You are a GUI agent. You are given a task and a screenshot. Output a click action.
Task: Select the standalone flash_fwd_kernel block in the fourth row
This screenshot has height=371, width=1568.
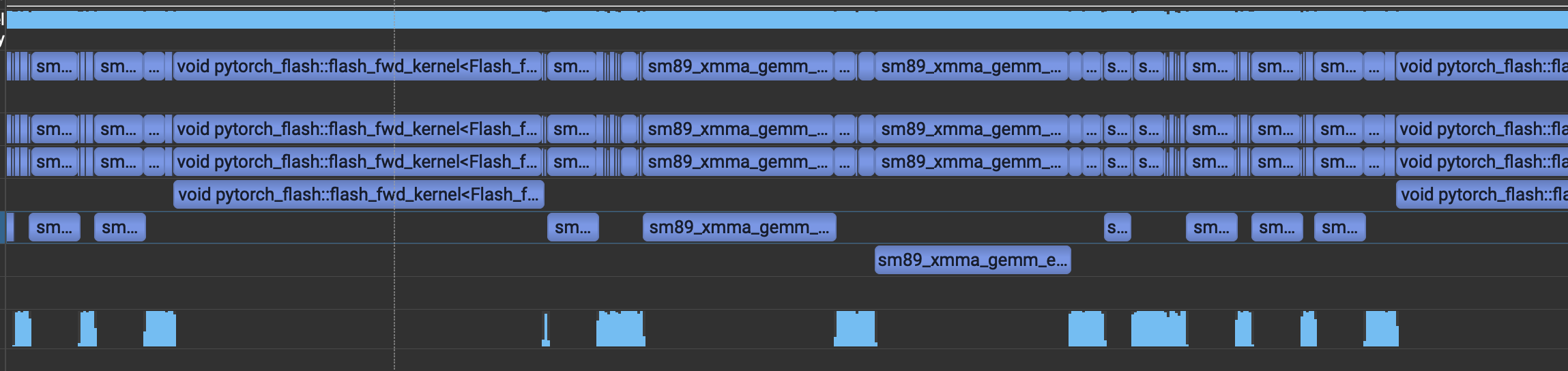[359, 194]
